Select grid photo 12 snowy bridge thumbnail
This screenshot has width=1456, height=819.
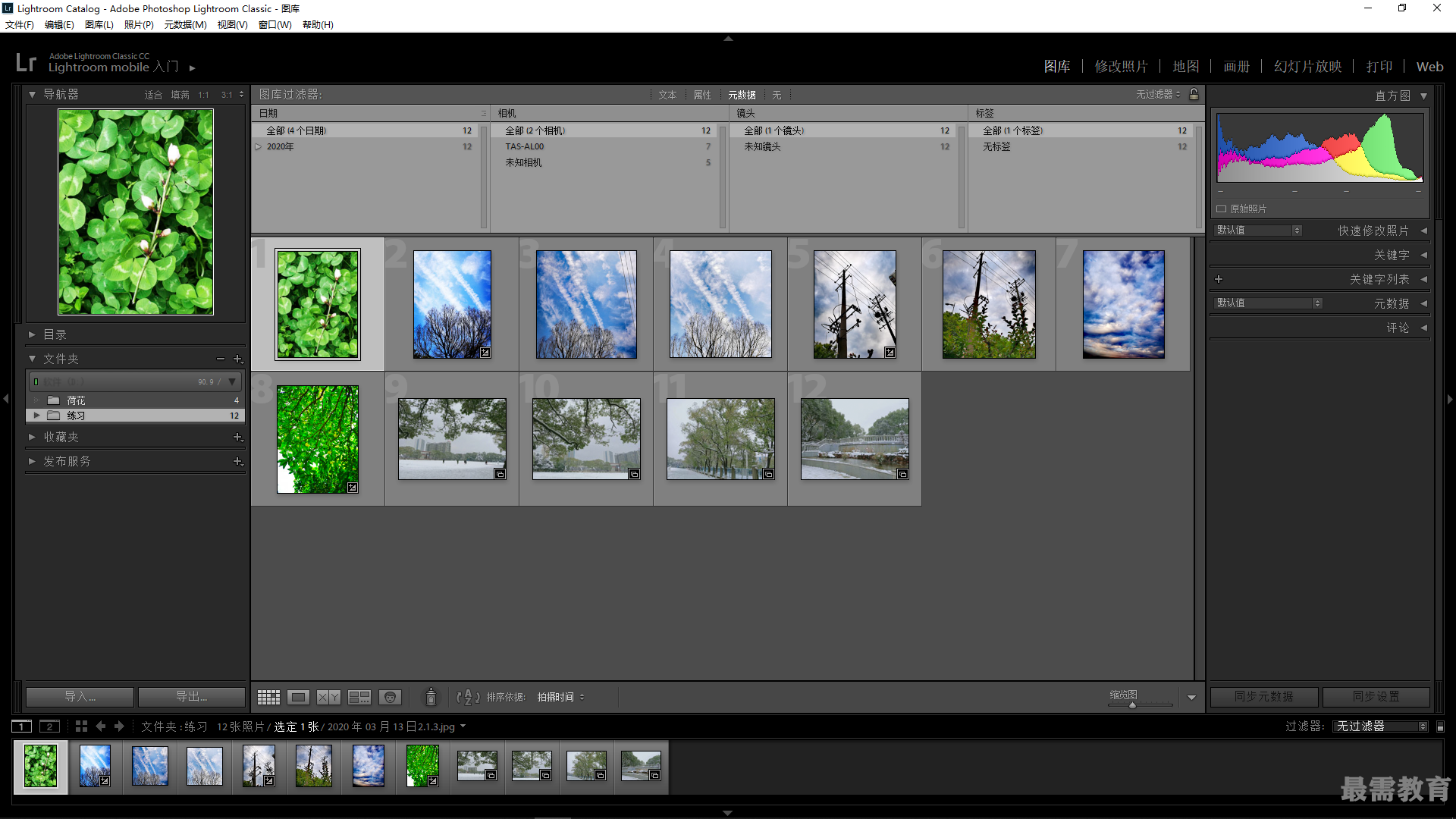855,439
